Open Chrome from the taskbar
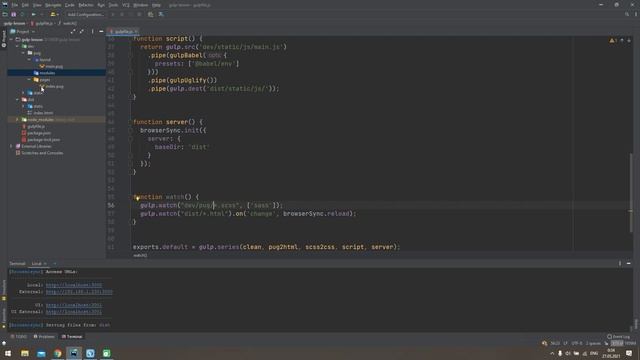 pos(58,353)
